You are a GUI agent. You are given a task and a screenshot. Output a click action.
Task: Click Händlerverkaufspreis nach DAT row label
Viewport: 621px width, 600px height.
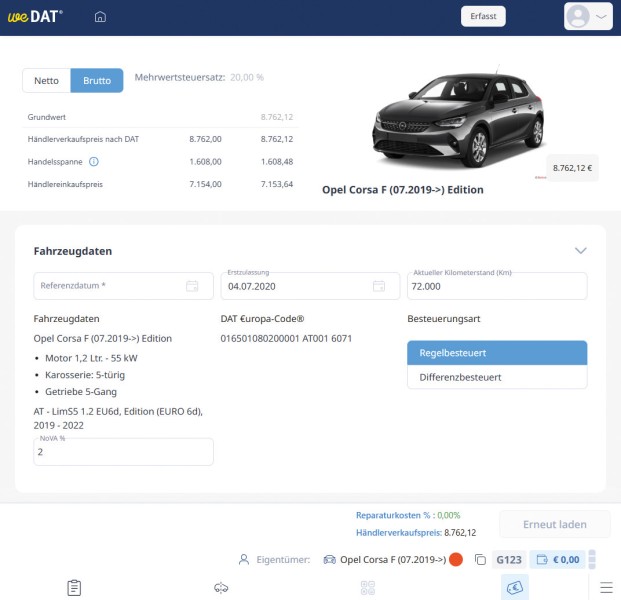pos(83,139)
